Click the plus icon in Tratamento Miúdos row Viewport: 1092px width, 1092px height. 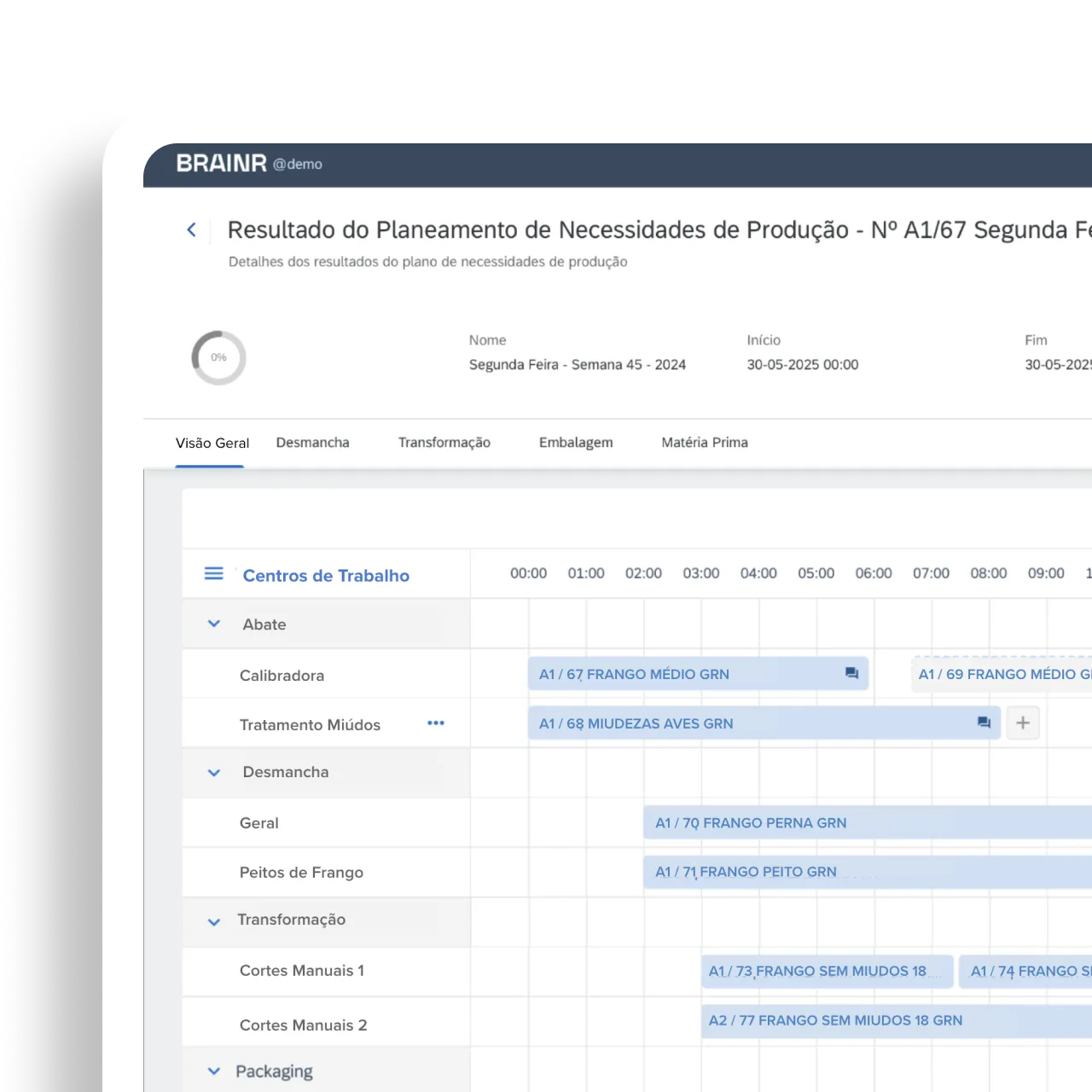click(1022, 723)
